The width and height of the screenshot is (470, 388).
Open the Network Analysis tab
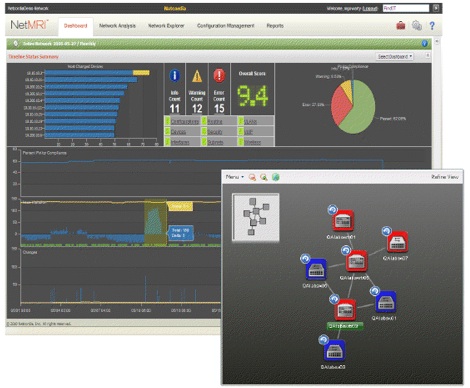tap(117, 26)
